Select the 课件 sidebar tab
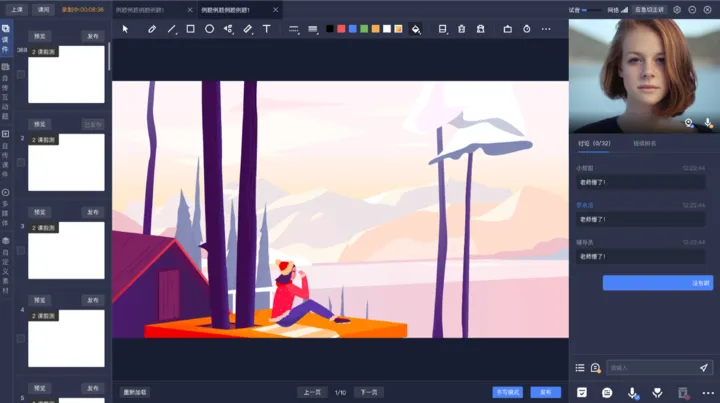Screen dimensions: 720x403 pyautogui.click(x=6, y=39)
